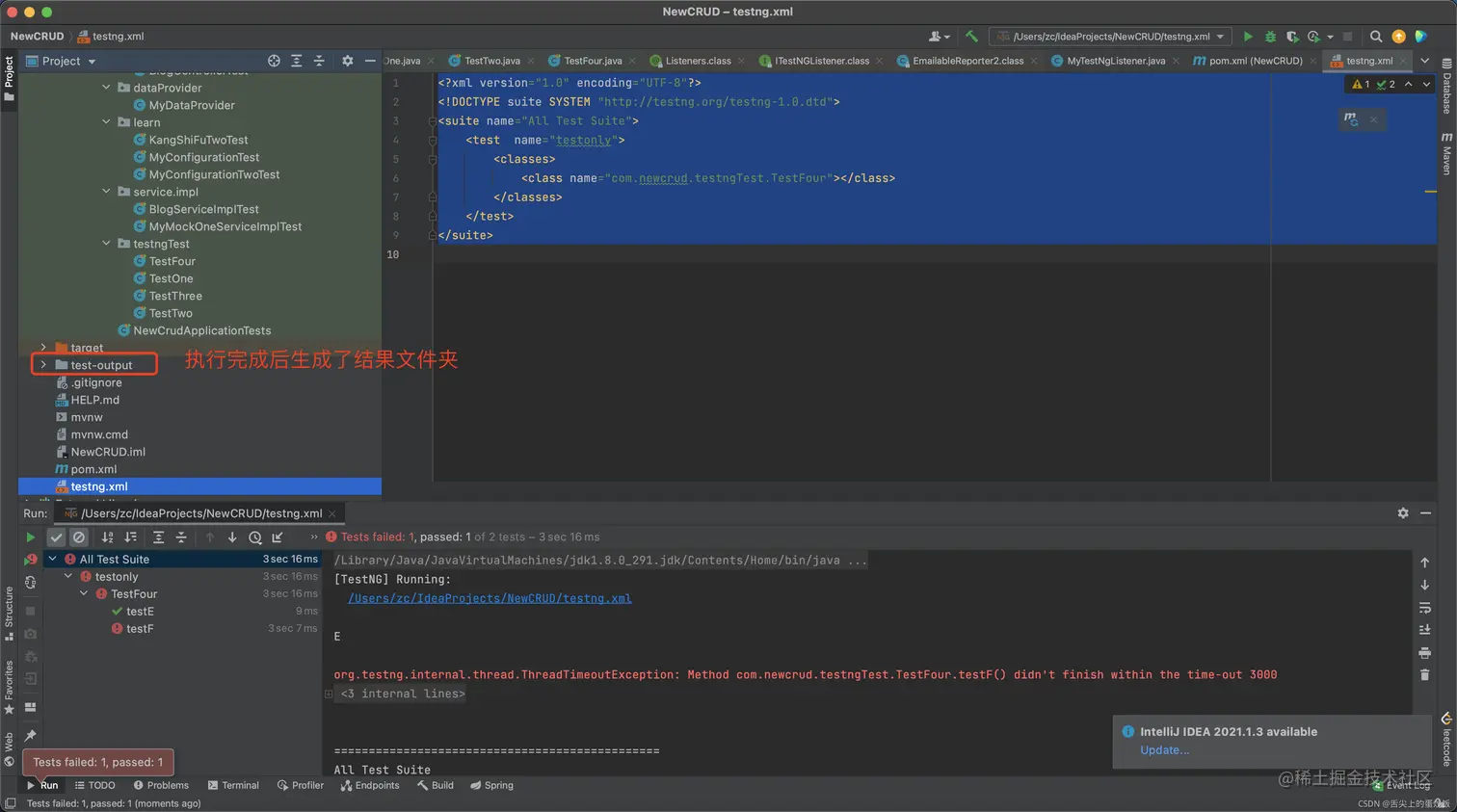This screenshot has width=1457, height=812.
Task: Open Maven side tool window
Action: (x=1446, y=155)
